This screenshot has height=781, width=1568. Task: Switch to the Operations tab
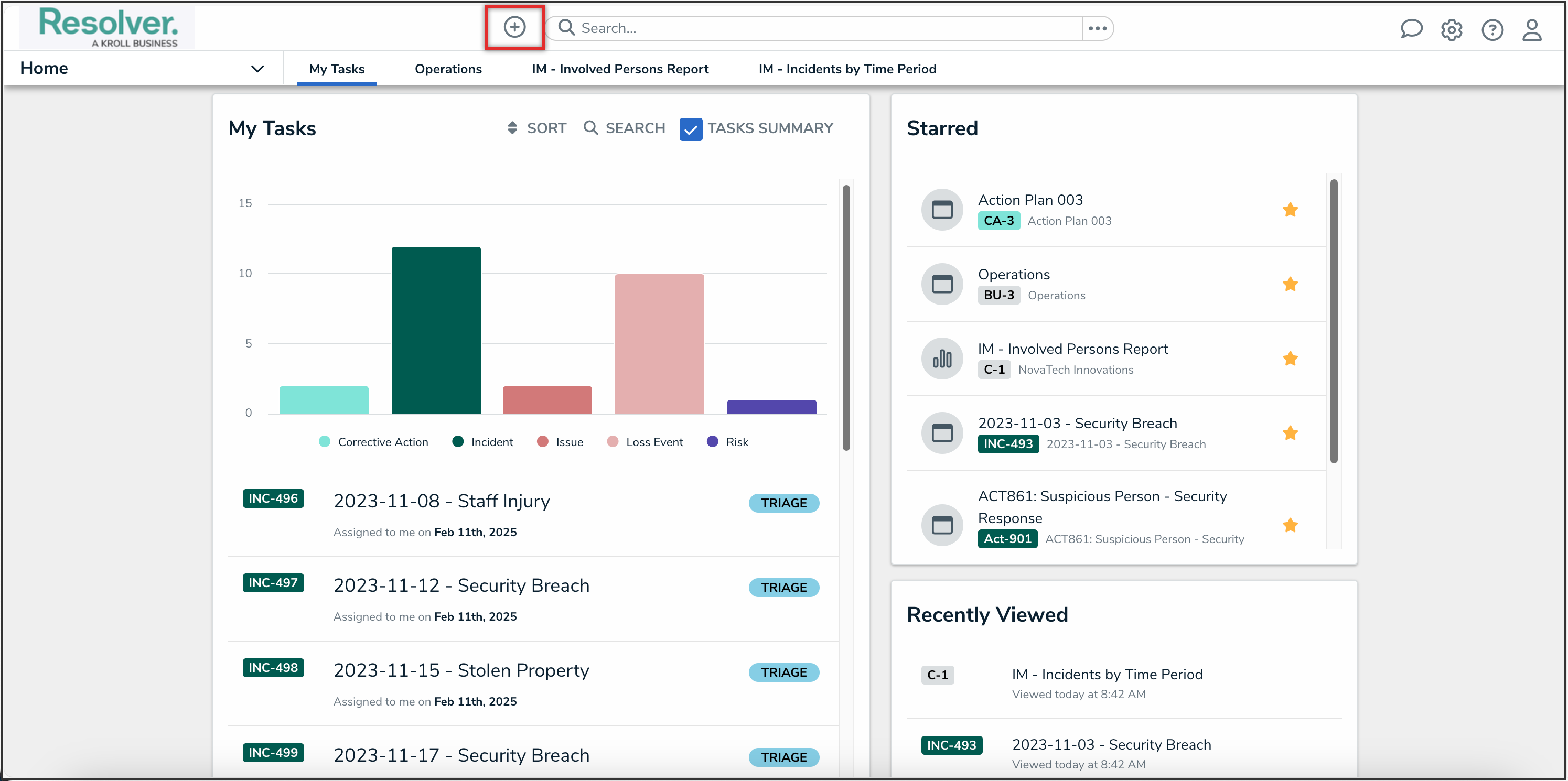click(x=448, y=69)
